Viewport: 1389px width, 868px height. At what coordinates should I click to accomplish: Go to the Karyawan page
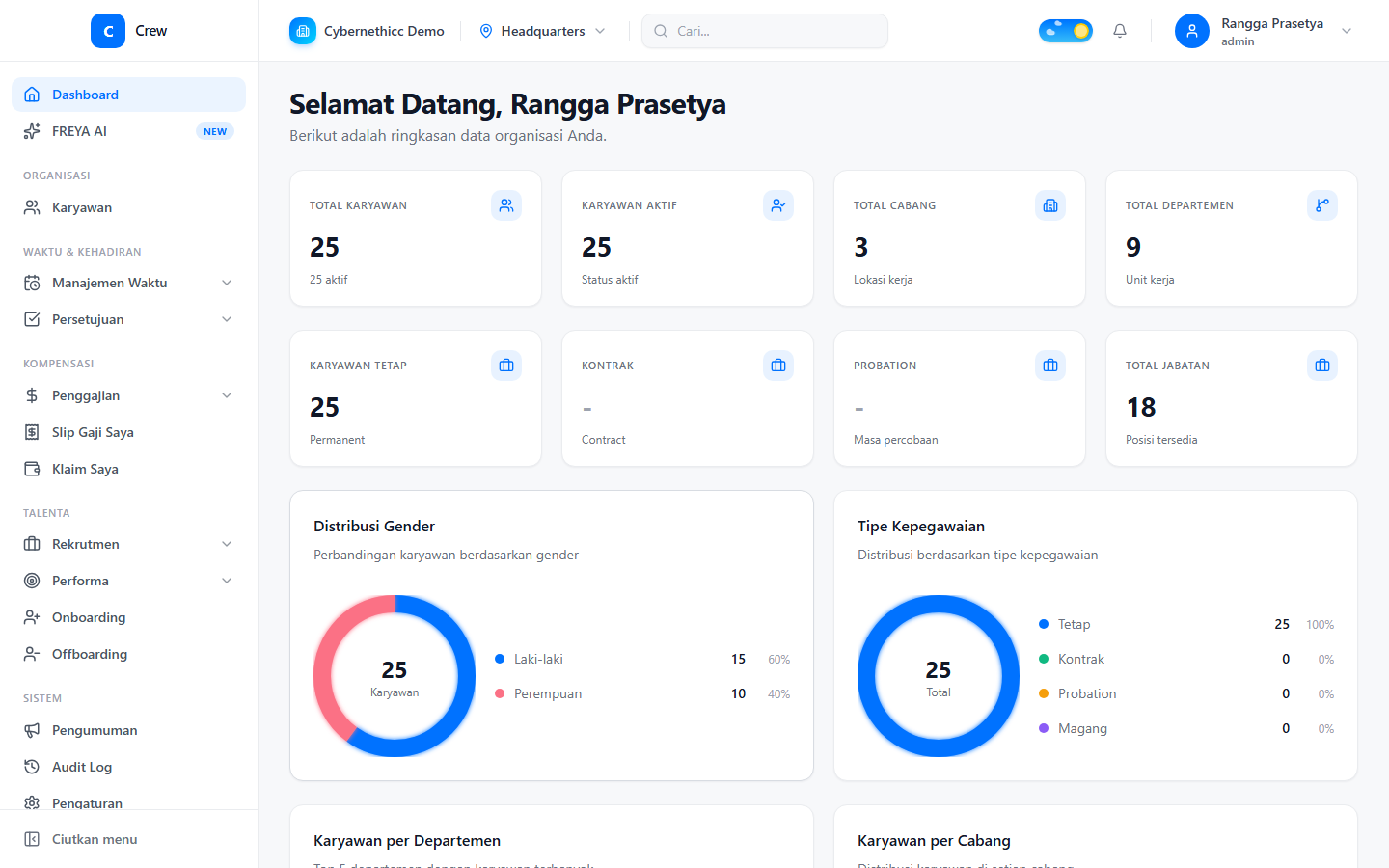click(x=129, y=207)
